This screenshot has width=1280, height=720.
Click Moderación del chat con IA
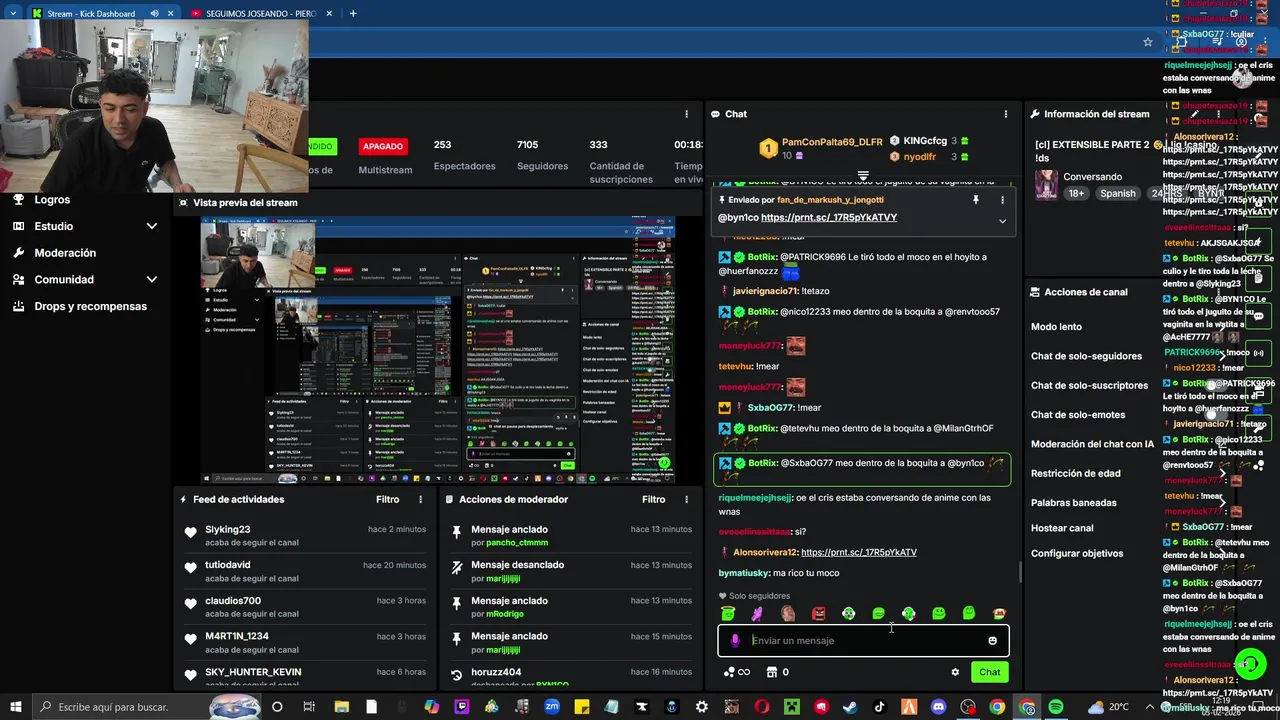pyautogui.click(x=1093, y=444)
